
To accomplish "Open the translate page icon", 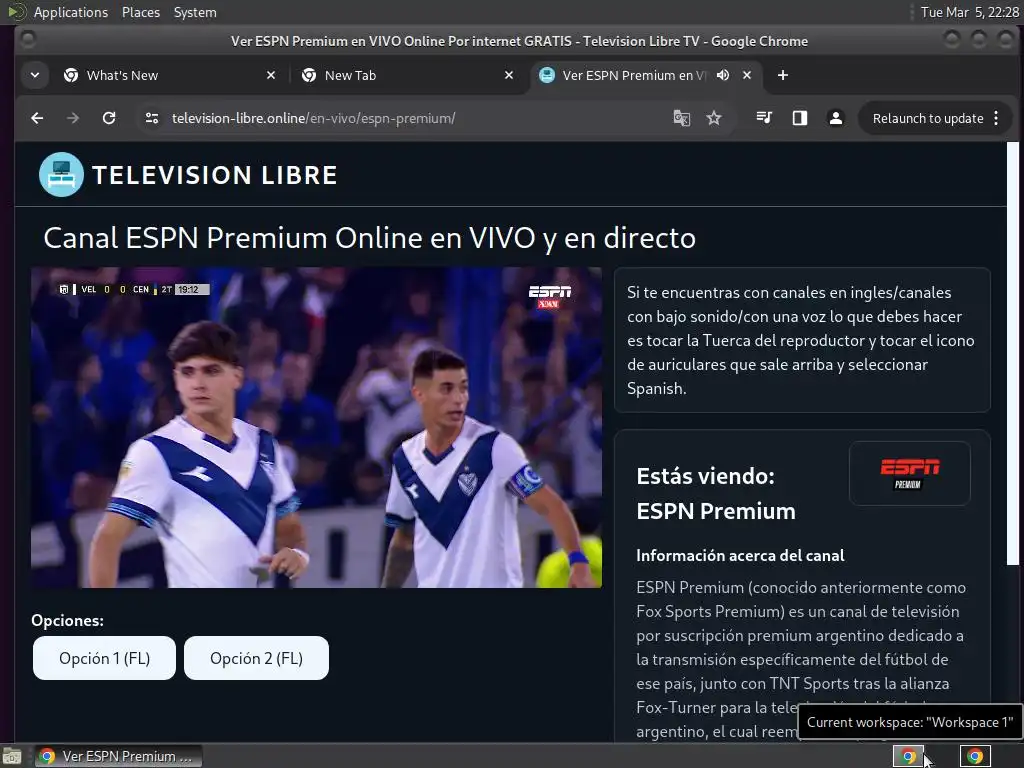I will [681, 118].
